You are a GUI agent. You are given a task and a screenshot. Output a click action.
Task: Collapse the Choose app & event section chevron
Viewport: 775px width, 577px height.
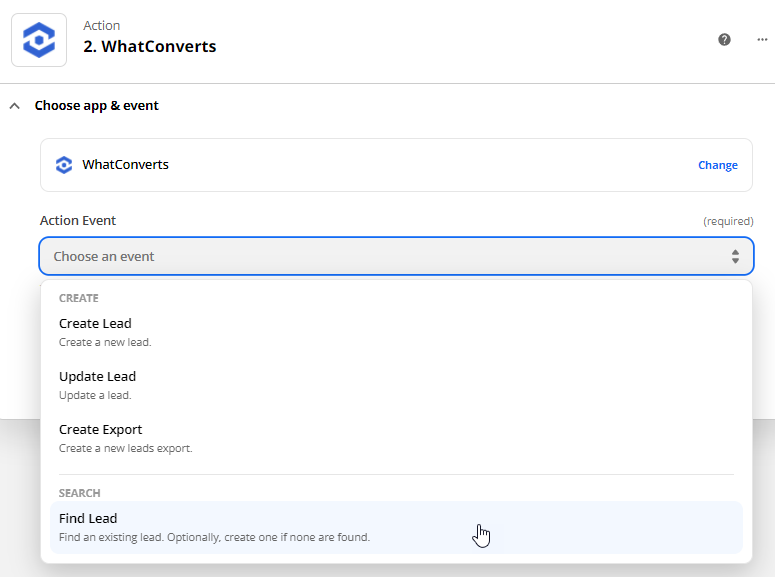coord(15,106)
